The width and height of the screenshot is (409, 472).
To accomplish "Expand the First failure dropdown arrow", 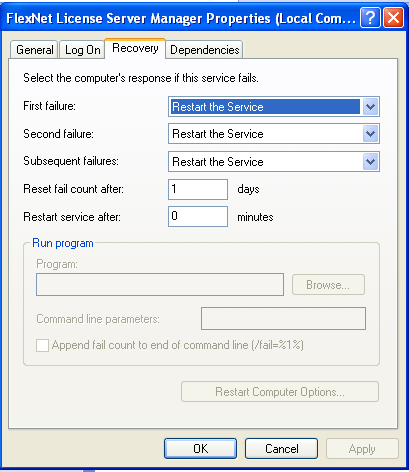I will click(370, 107).
